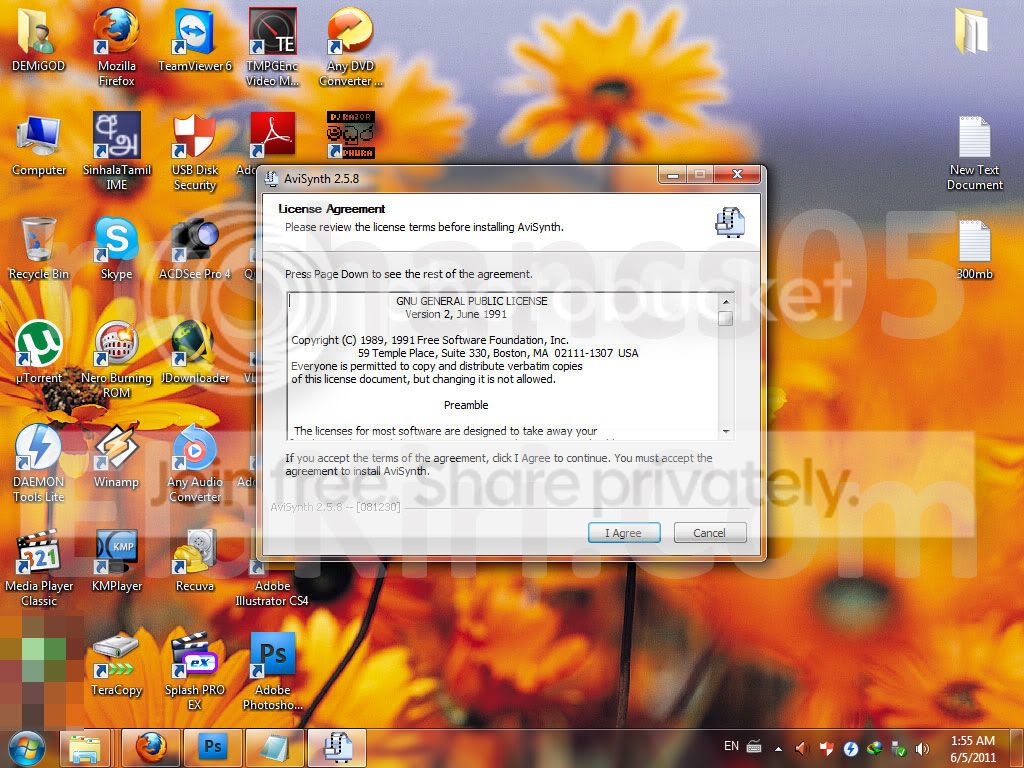Screen dimensions: 1024x768
Task: Open on-screen keyboard tray icon
Action: [x=754, y=746]
